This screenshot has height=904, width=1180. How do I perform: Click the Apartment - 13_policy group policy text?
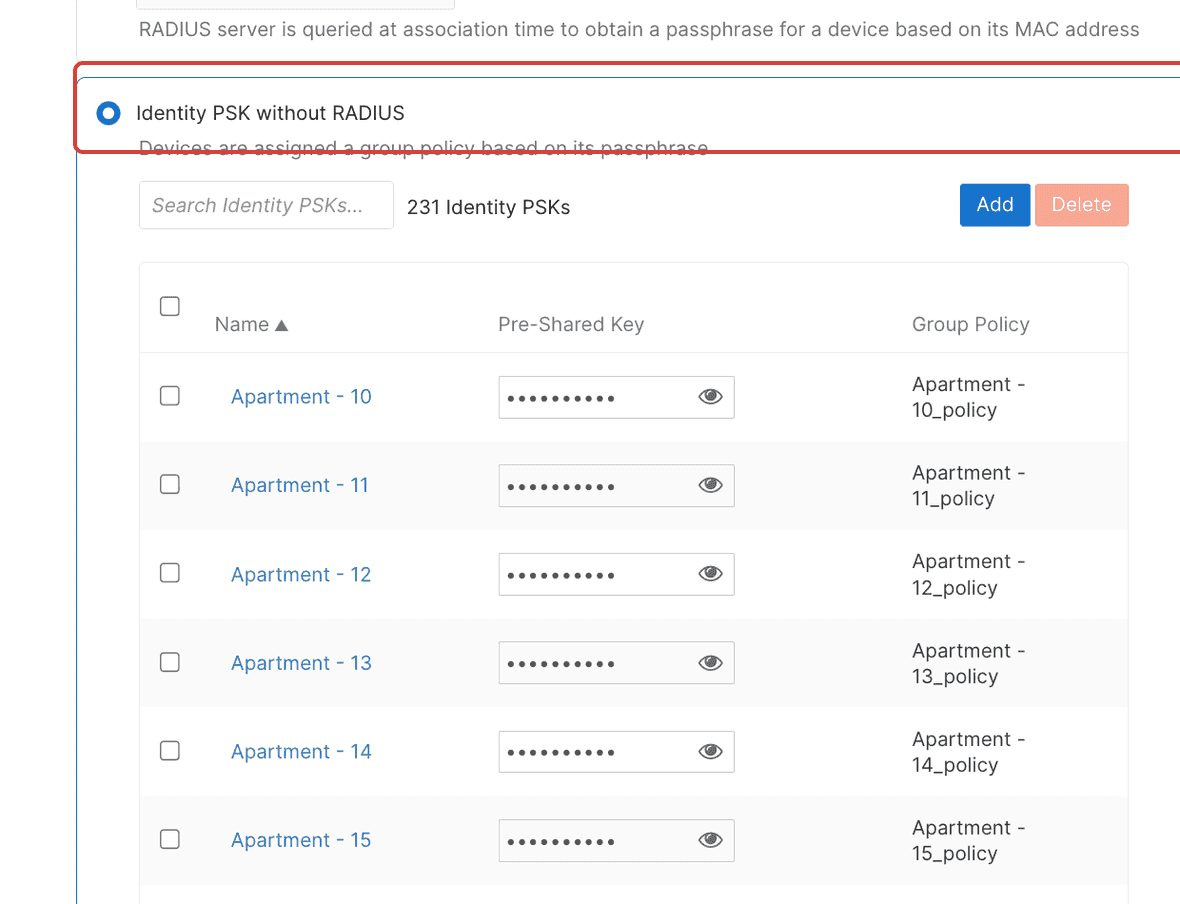tap(969, 663)
